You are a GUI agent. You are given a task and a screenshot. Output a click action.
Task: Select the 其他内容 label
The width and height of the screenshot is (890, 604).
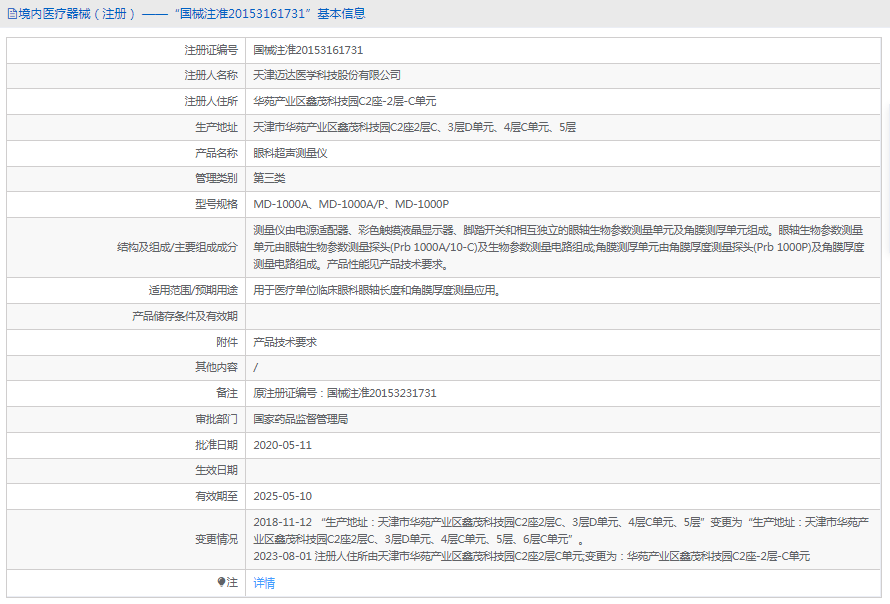pyautogui.click(x=216, y=367)
